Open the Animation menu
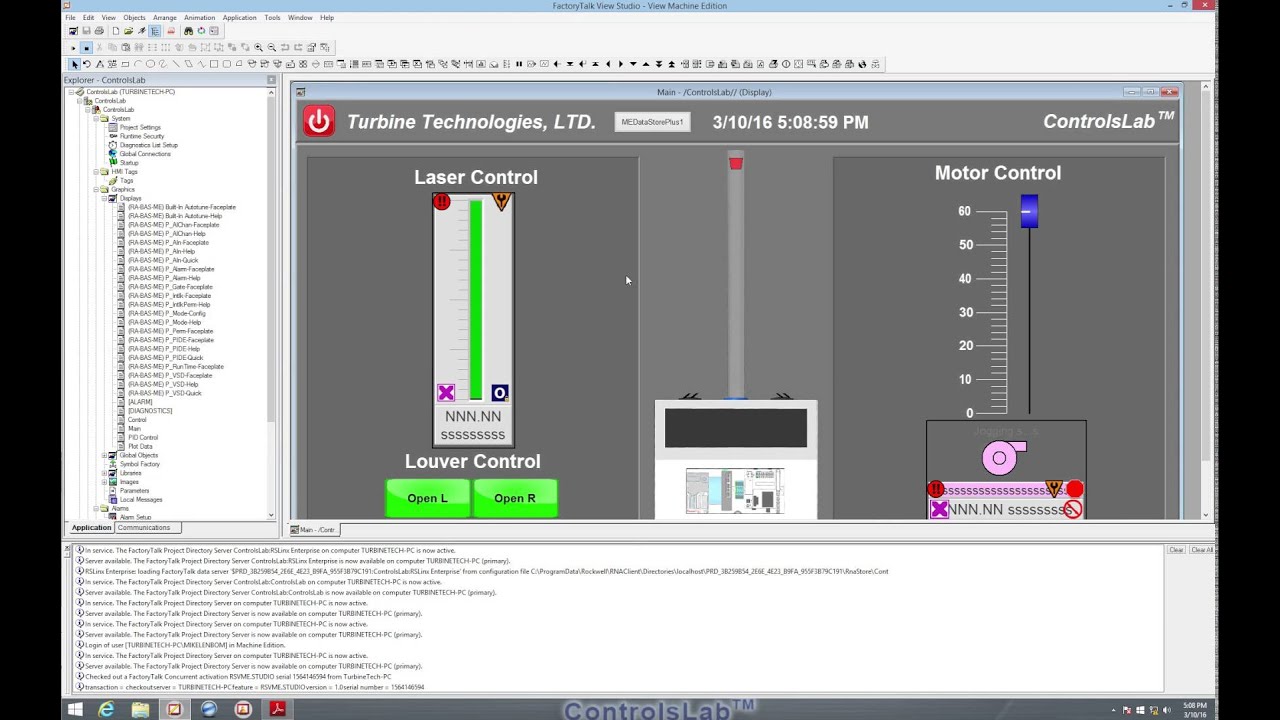Screen dimensions: 1280x720 point(199,17)
